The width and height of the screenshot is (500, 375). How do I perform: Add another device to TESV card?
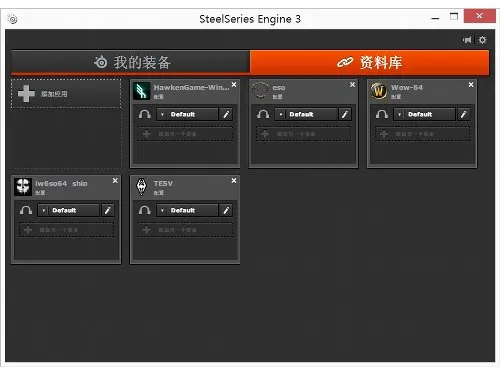[x=185, y=230]
